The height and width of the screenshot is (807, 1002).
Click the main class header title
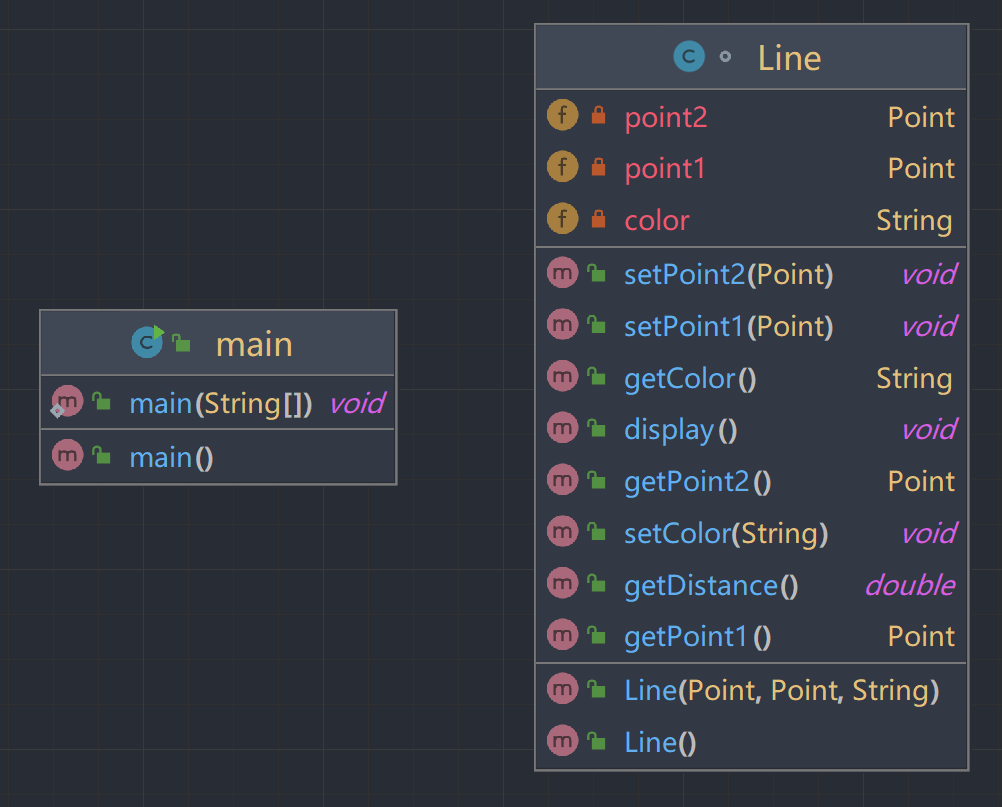(254, 344)
